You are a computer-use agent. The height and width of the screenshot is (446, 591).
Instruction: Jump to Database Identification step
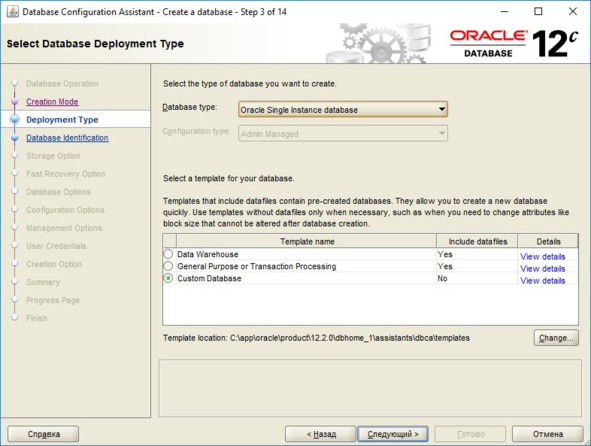[67, 138]
